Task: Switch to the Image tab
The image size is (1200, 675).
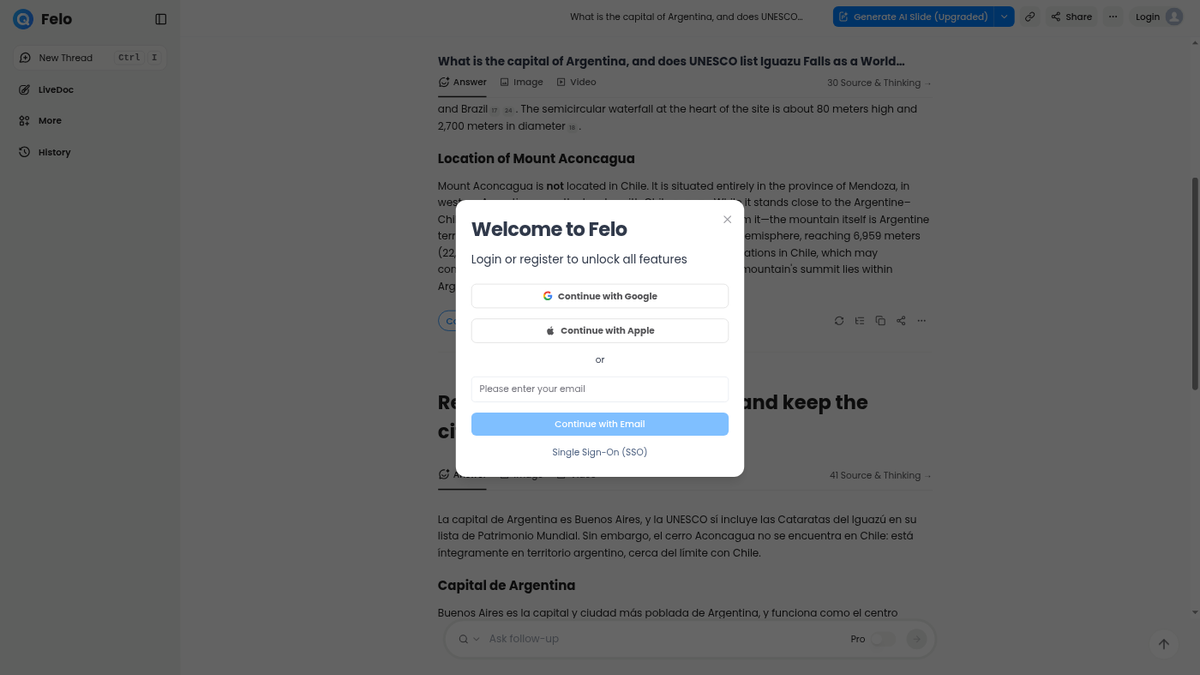Action: coord(522,82)
